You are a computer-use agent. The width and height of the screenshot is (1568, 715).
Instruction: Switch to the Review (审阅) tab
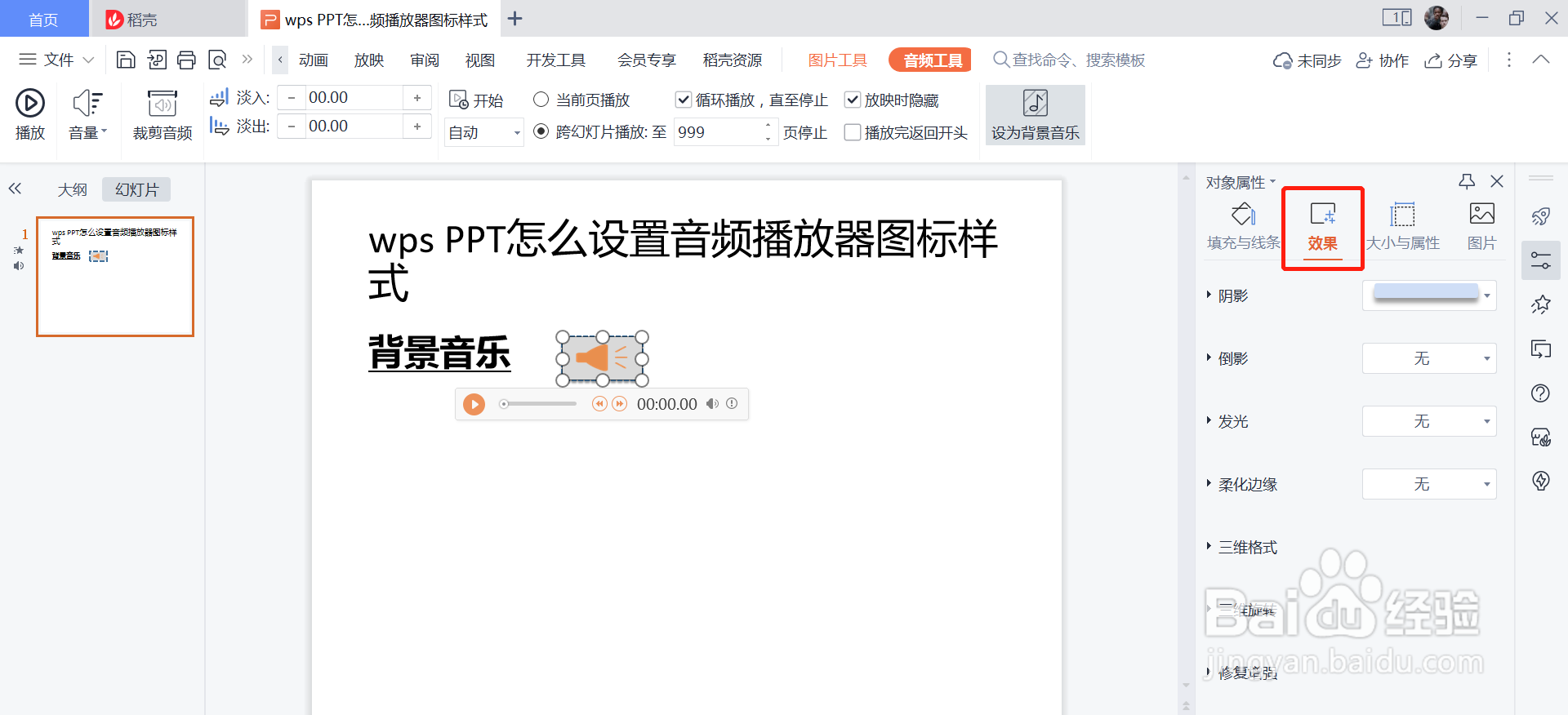425,60
